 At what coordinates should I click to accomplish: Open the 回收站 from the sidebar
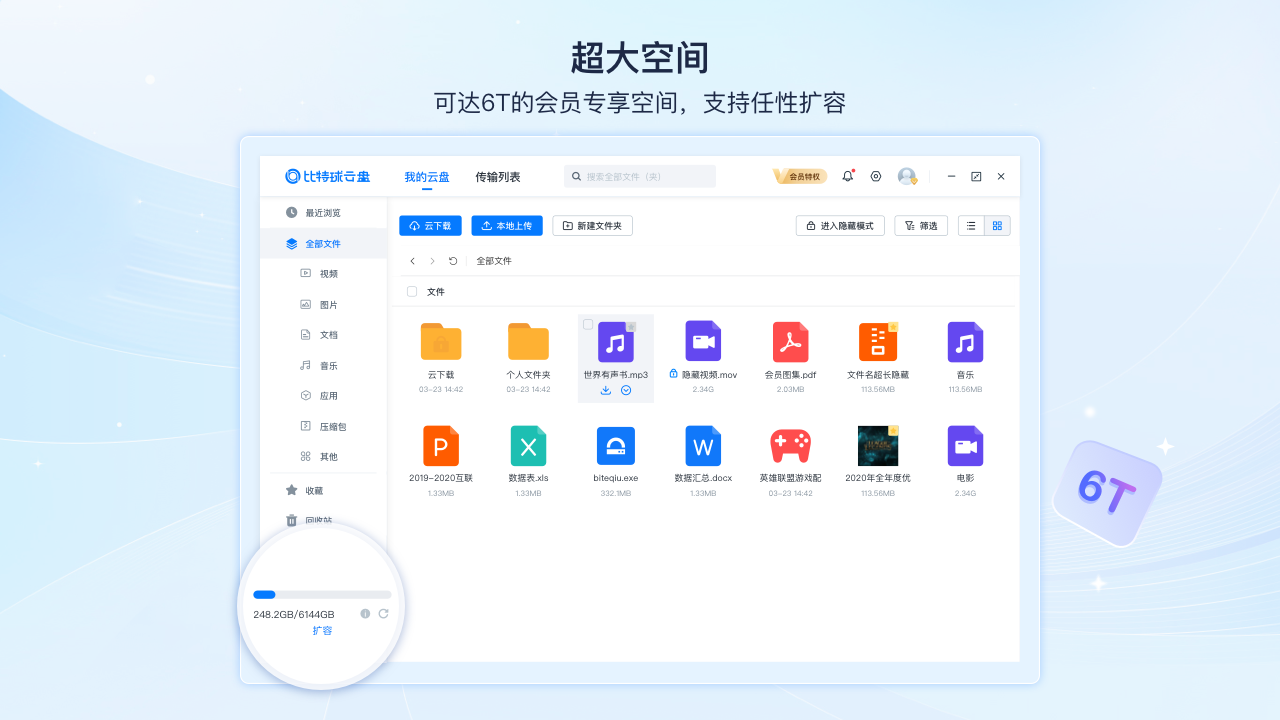[320, 520]
